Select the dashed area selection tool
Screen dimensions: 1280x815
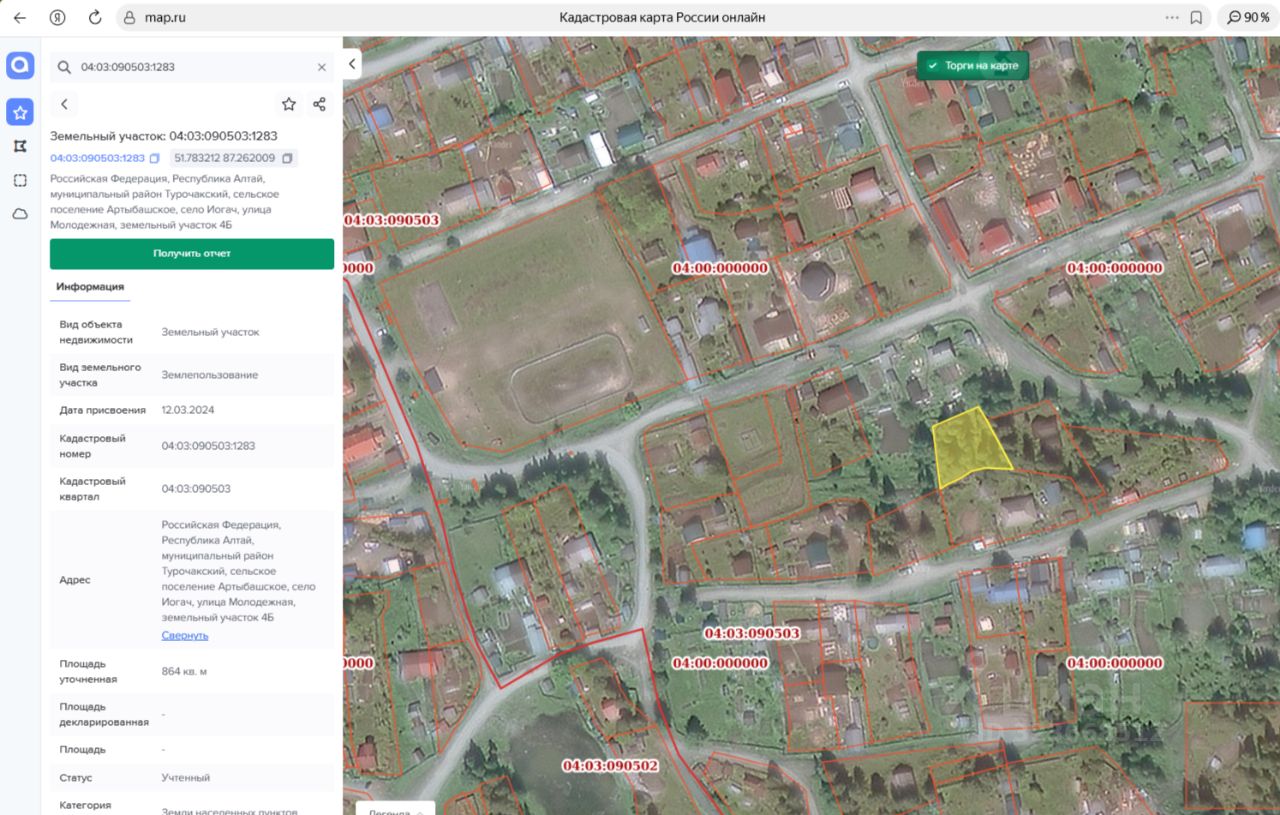click(x=20, y=180)
